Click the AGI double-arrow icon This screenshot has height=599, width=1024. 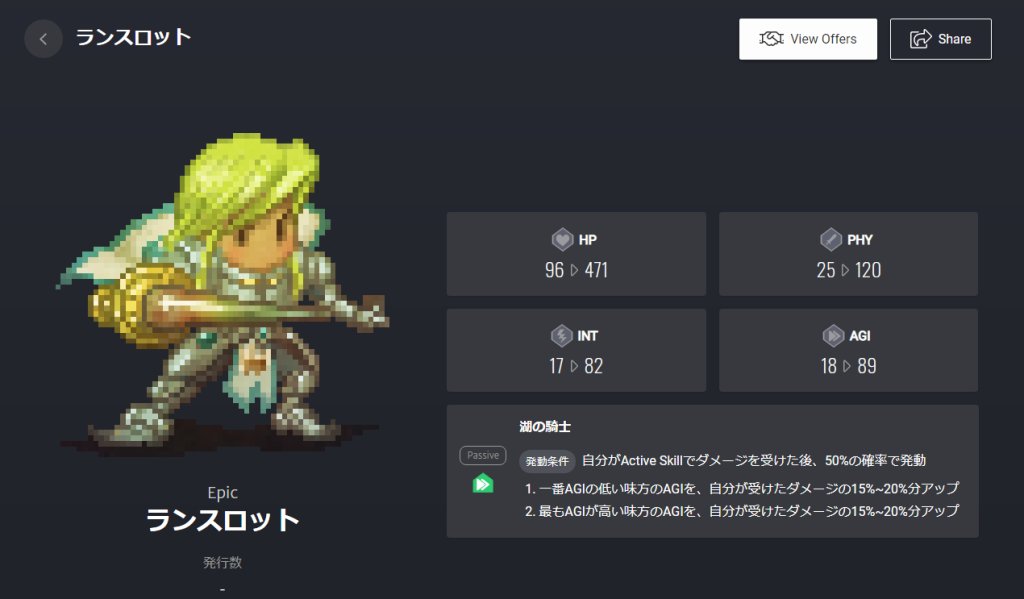point(833,336)
